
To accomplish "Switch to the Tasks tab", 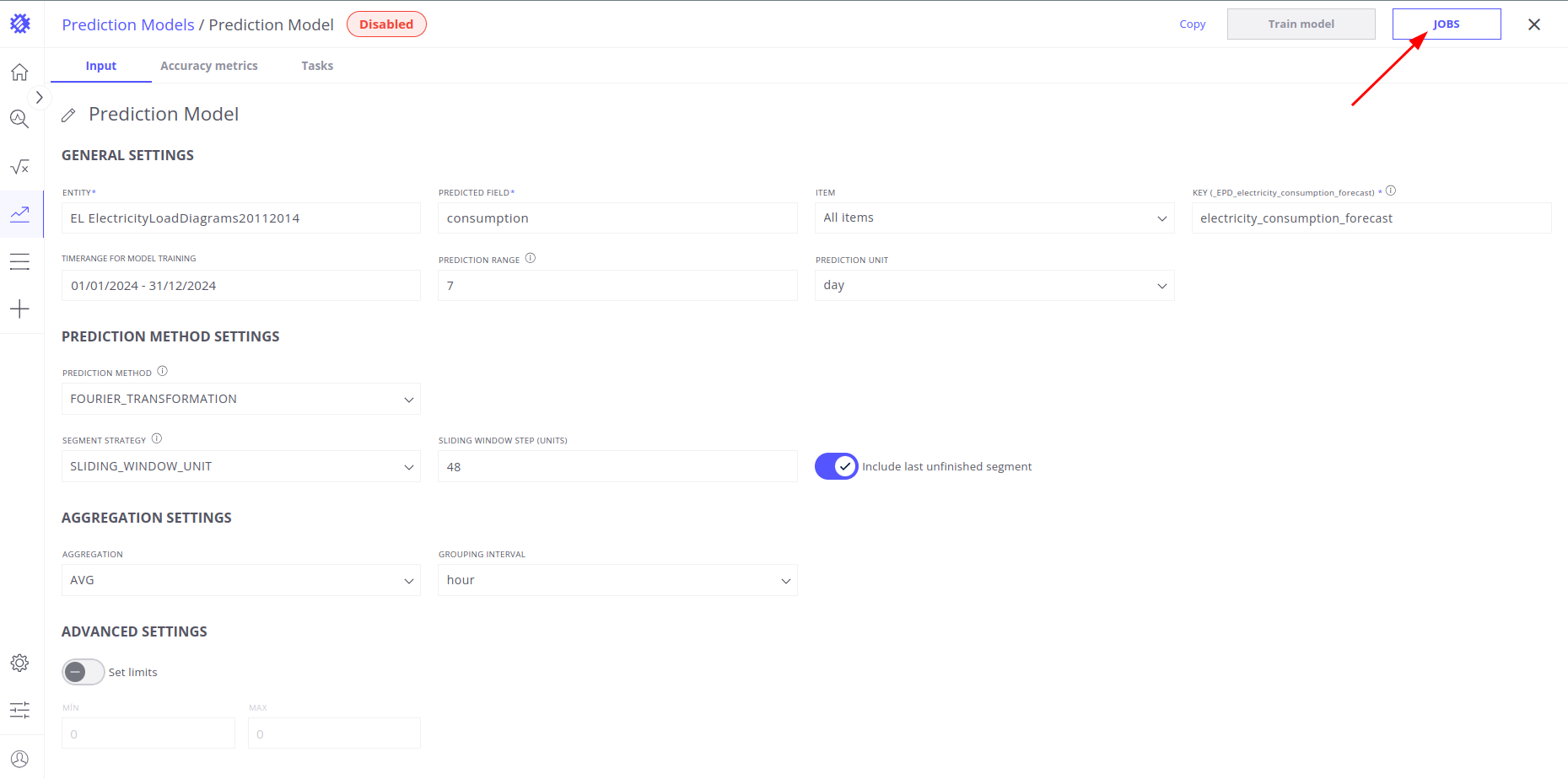I will tap(317, 66).
